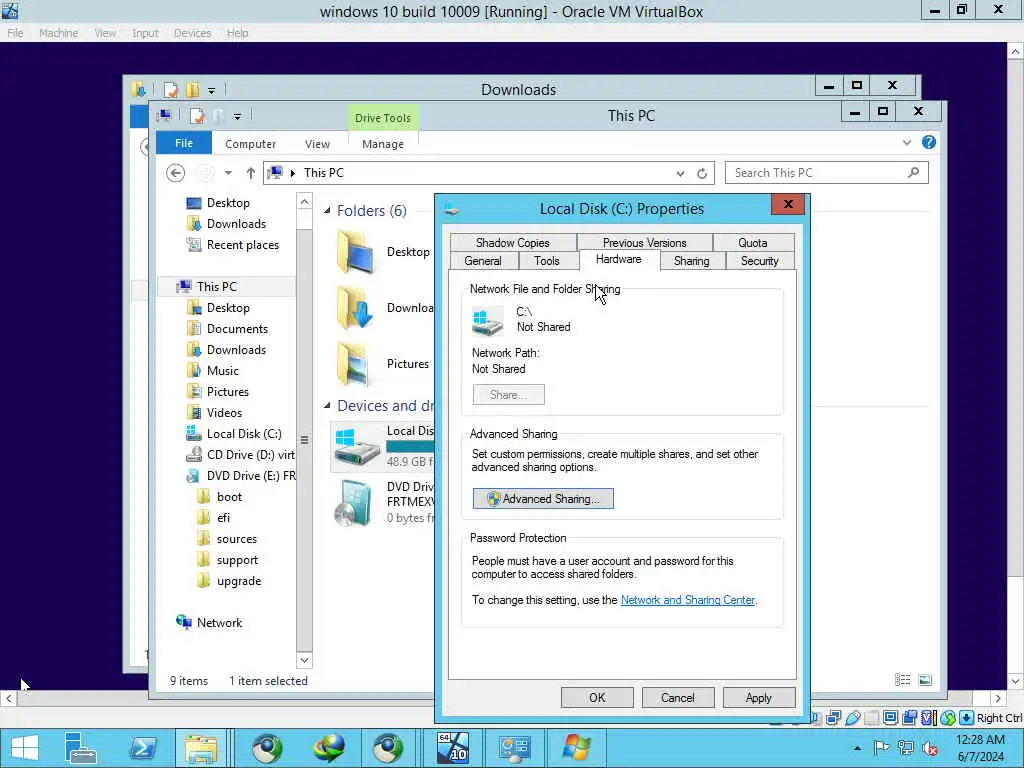Open the Network and Sharing Center link
Viewport: 1024px width, 768px height.
pos(687,600)
